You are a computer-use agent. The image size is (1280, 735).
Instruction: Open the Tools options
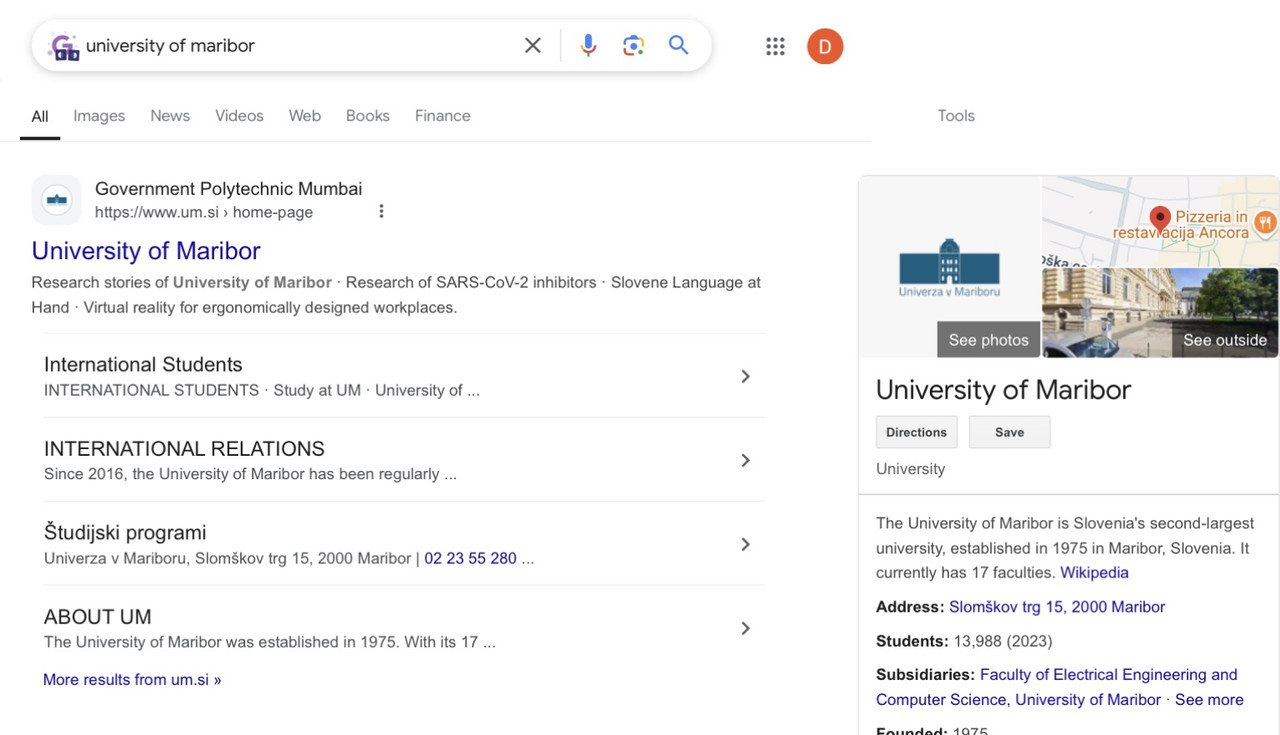[956, 116]
